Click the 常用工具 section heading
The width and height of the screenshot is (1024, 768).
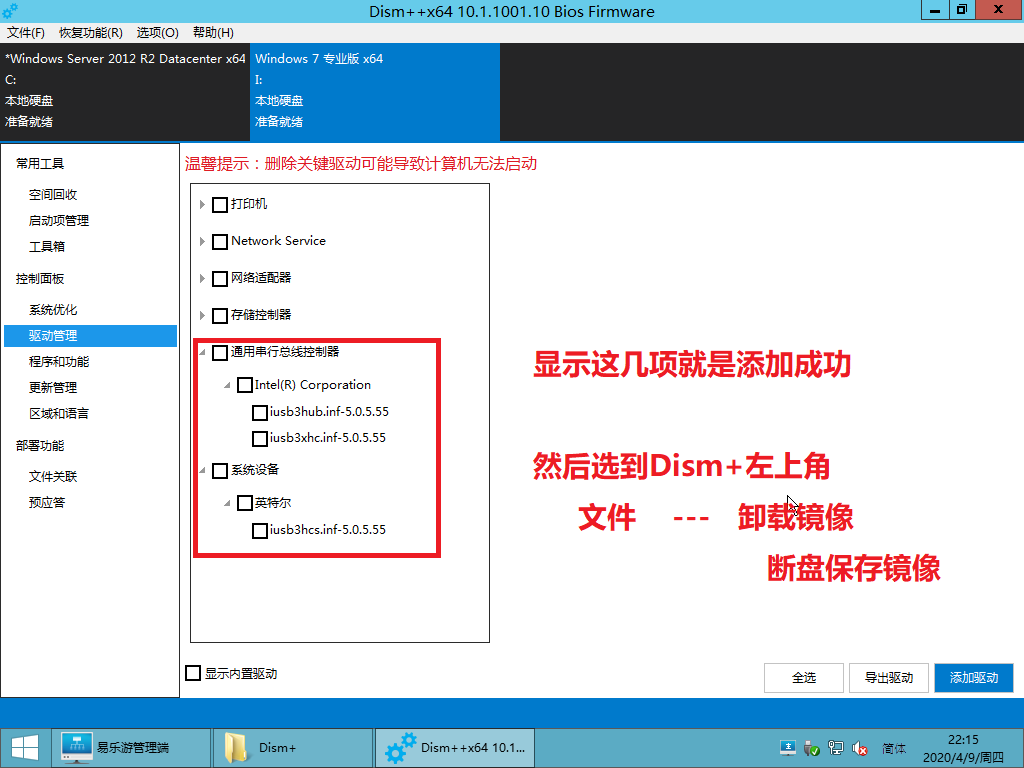tap(40, 164)
